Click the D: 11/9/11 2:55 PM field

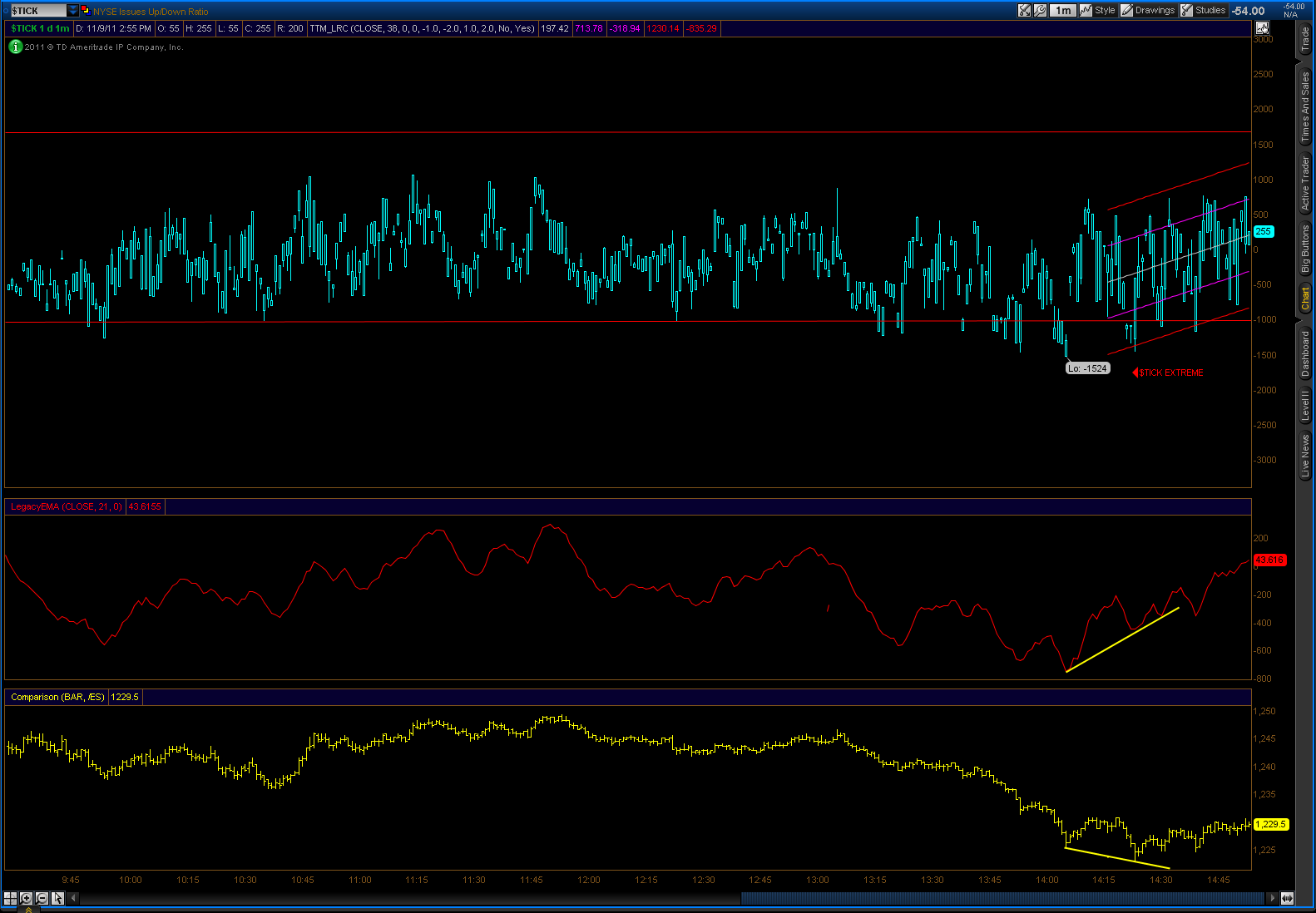113,28
